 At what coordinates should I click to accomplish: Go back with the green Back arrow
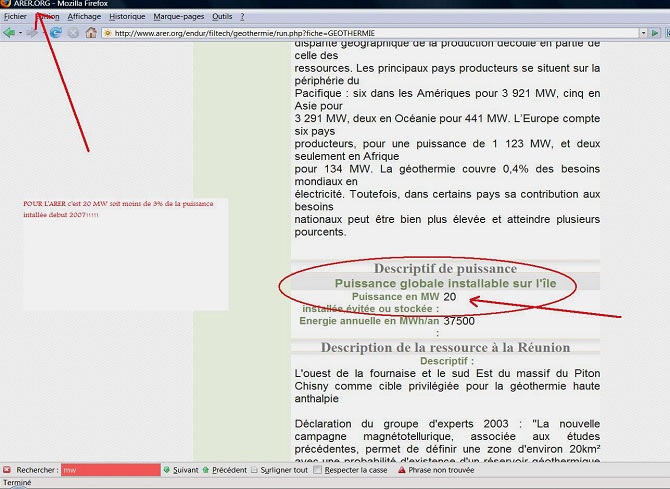pyautogui.click(x=8, y=33)
